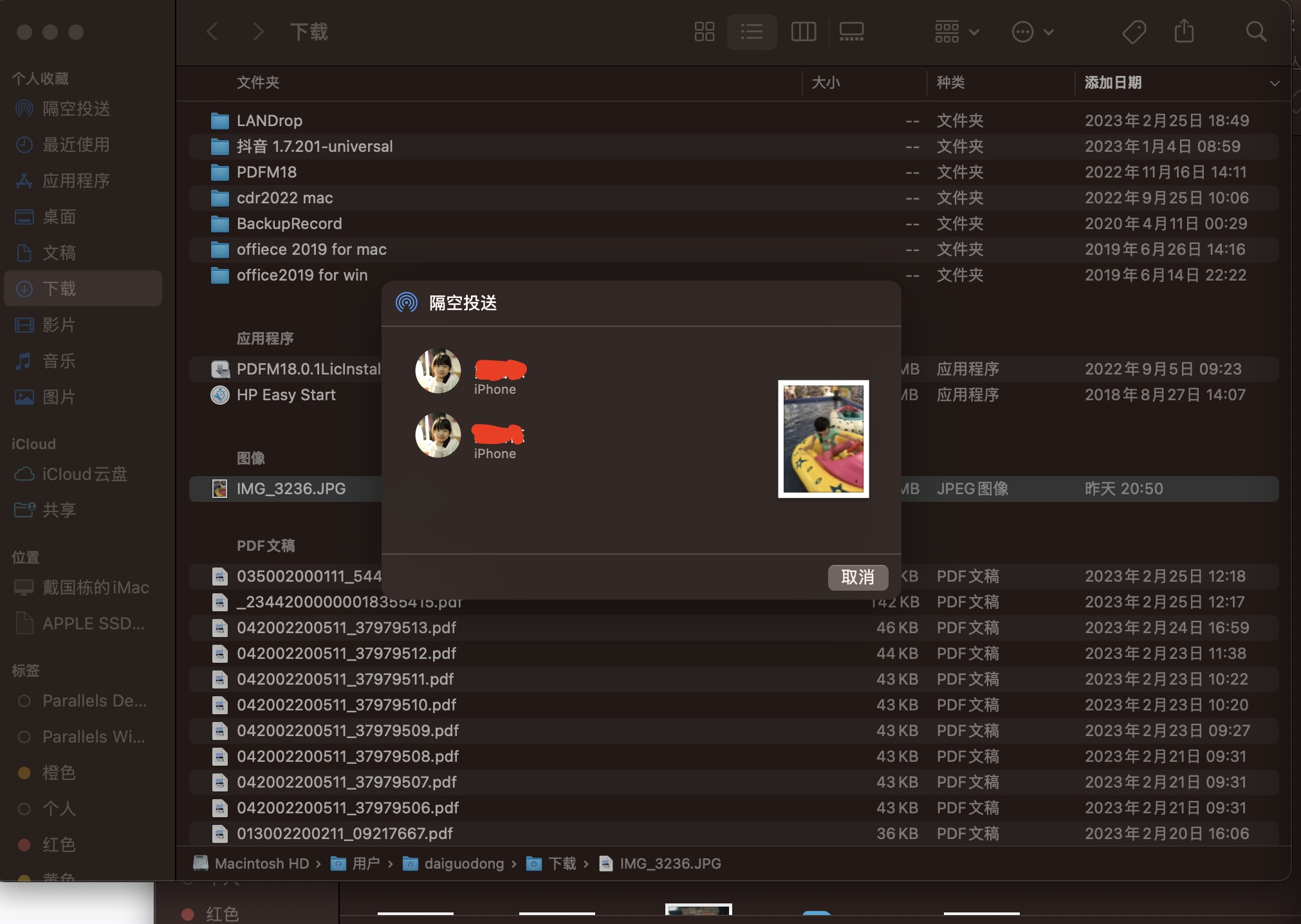Open the group-by dropdown
Image resolution: width=1301 pixels, height=924 pixels.
tap(956, 32)
